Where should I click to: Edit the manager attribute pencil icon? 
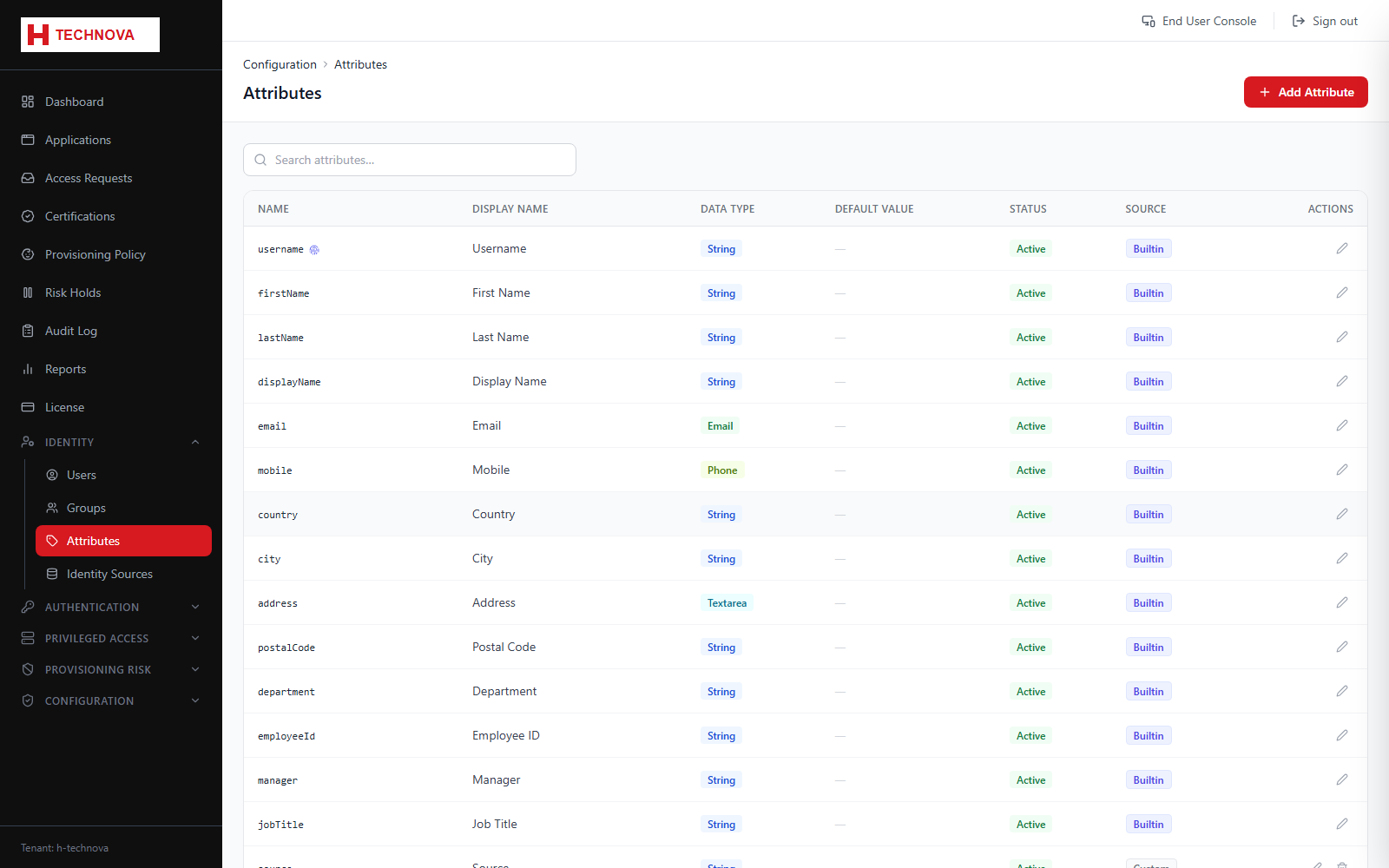tap(1342, 779)
